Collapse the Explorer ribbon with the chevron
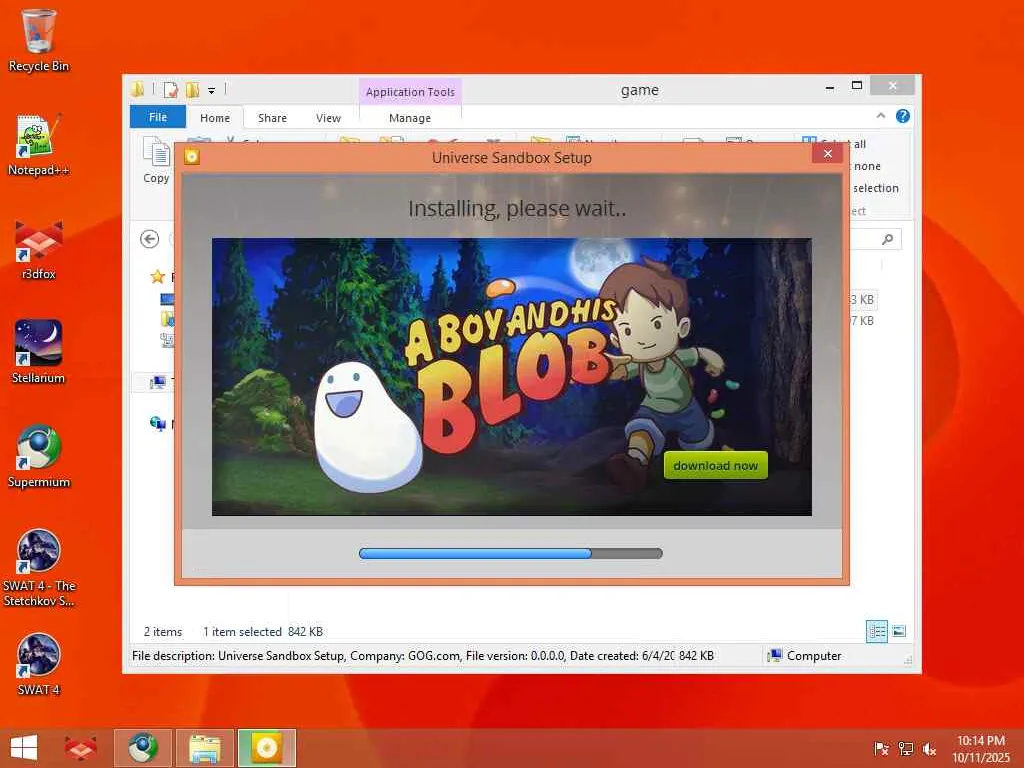The height and width of the screenshot is (768, 1024). pos(880,116)
